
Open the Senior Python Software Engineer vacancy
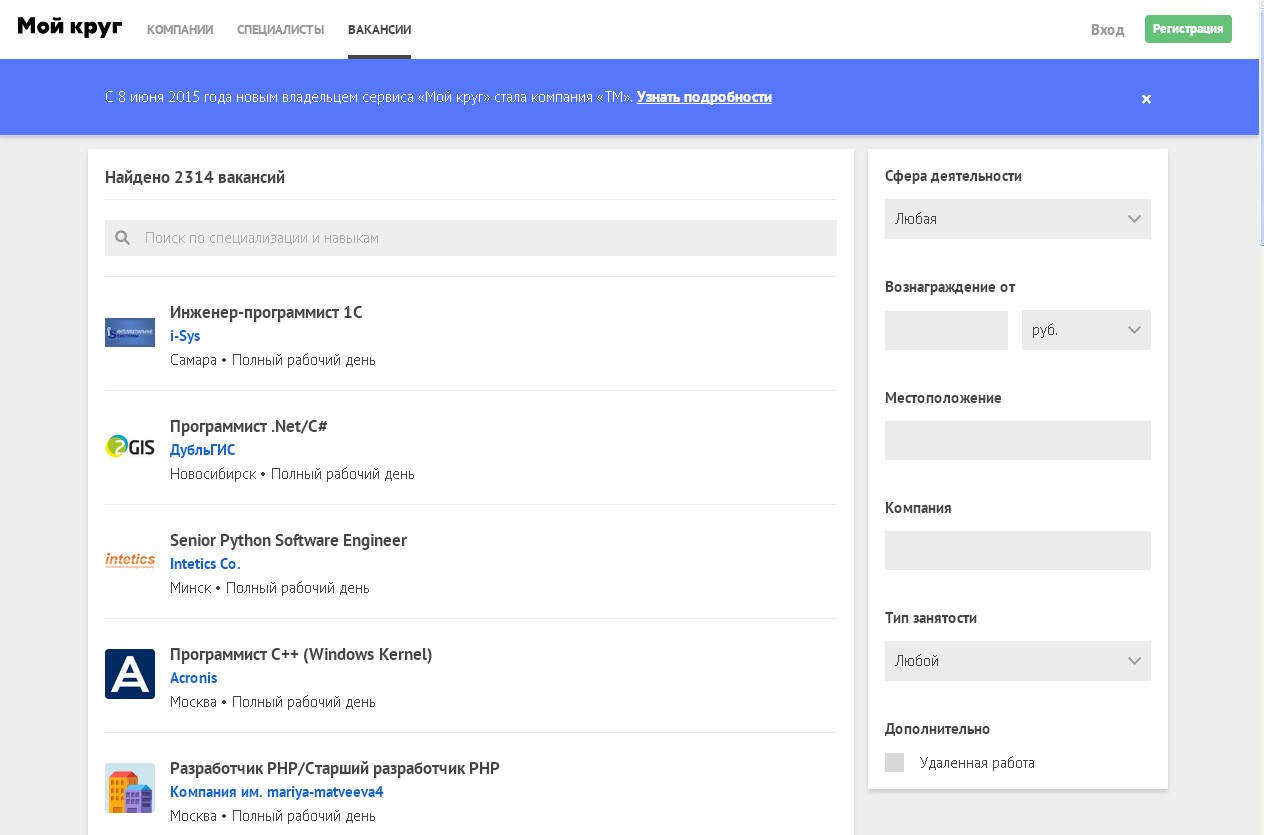(288, 540)
